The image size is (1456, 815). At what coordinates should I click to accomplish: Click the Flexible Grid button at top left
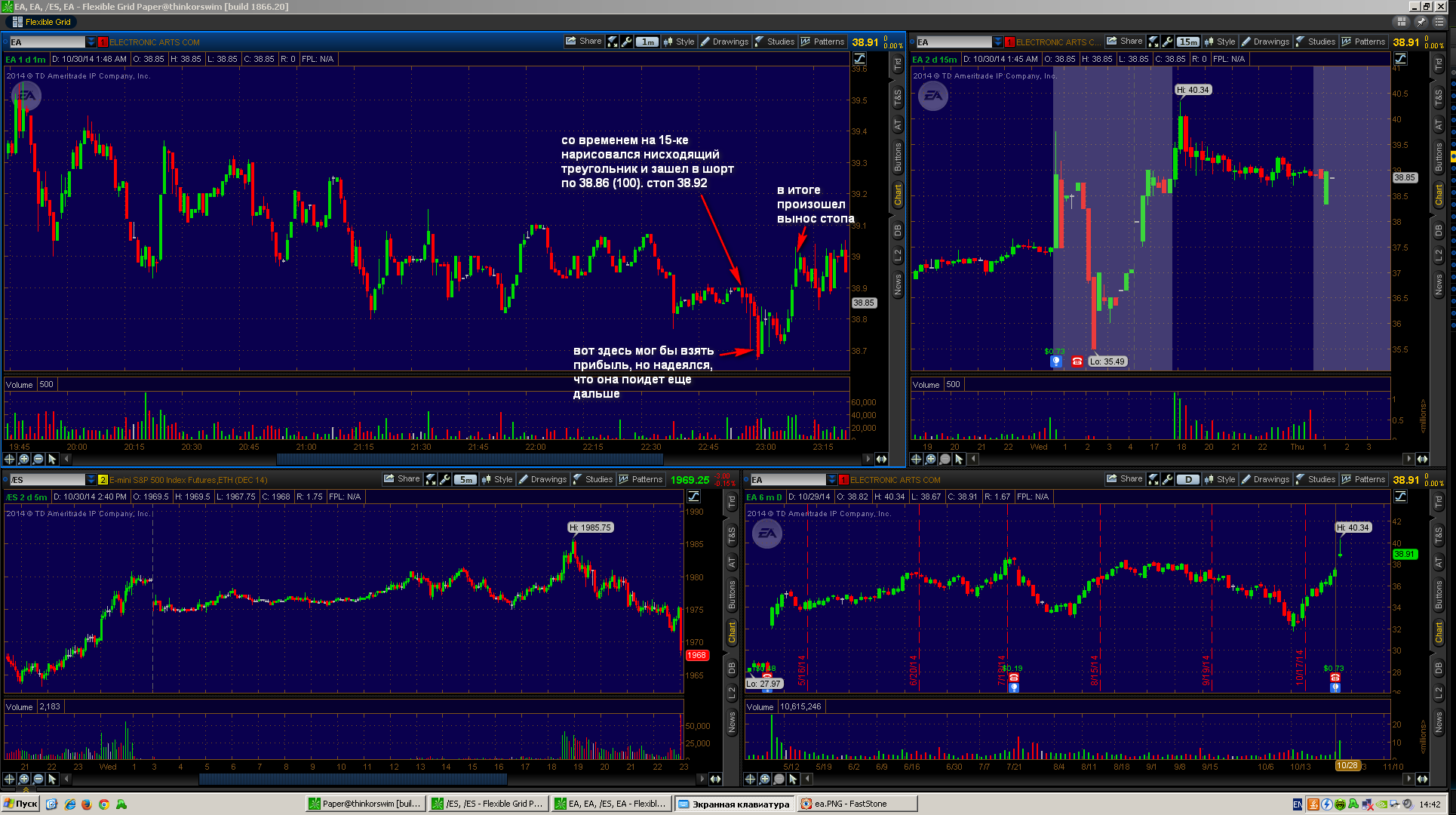[41, 22]
